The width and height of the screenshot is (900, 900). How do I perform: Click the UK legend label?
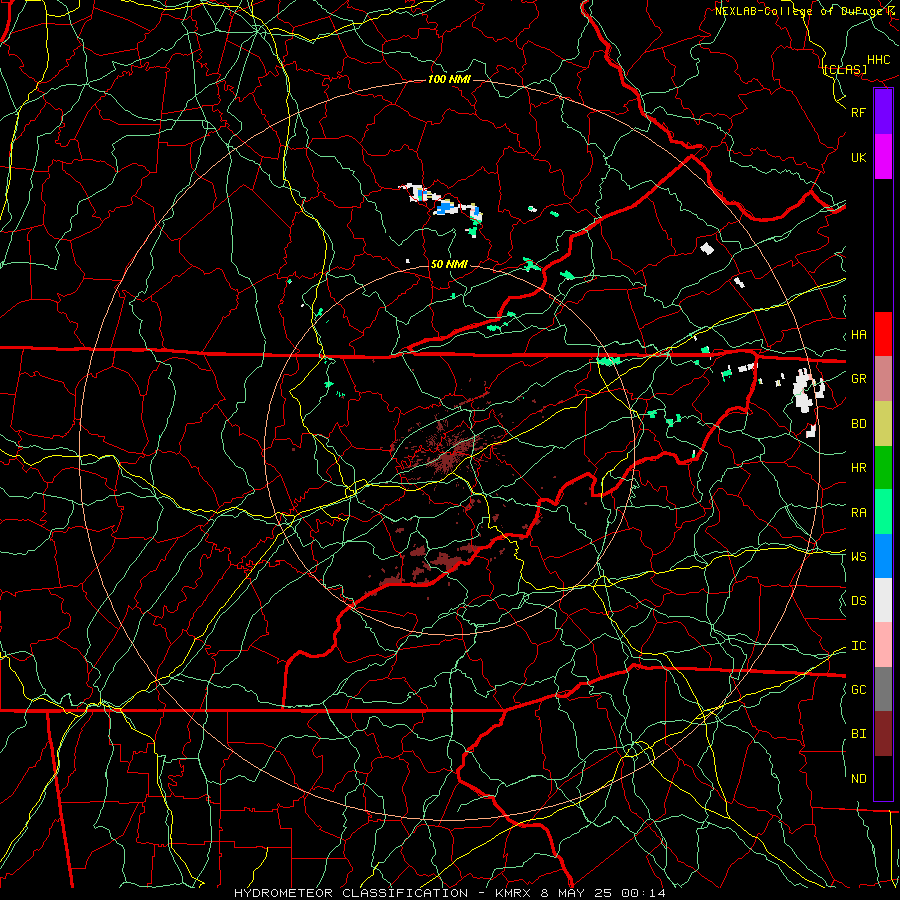pyautogui.click(x=859, y=158)
